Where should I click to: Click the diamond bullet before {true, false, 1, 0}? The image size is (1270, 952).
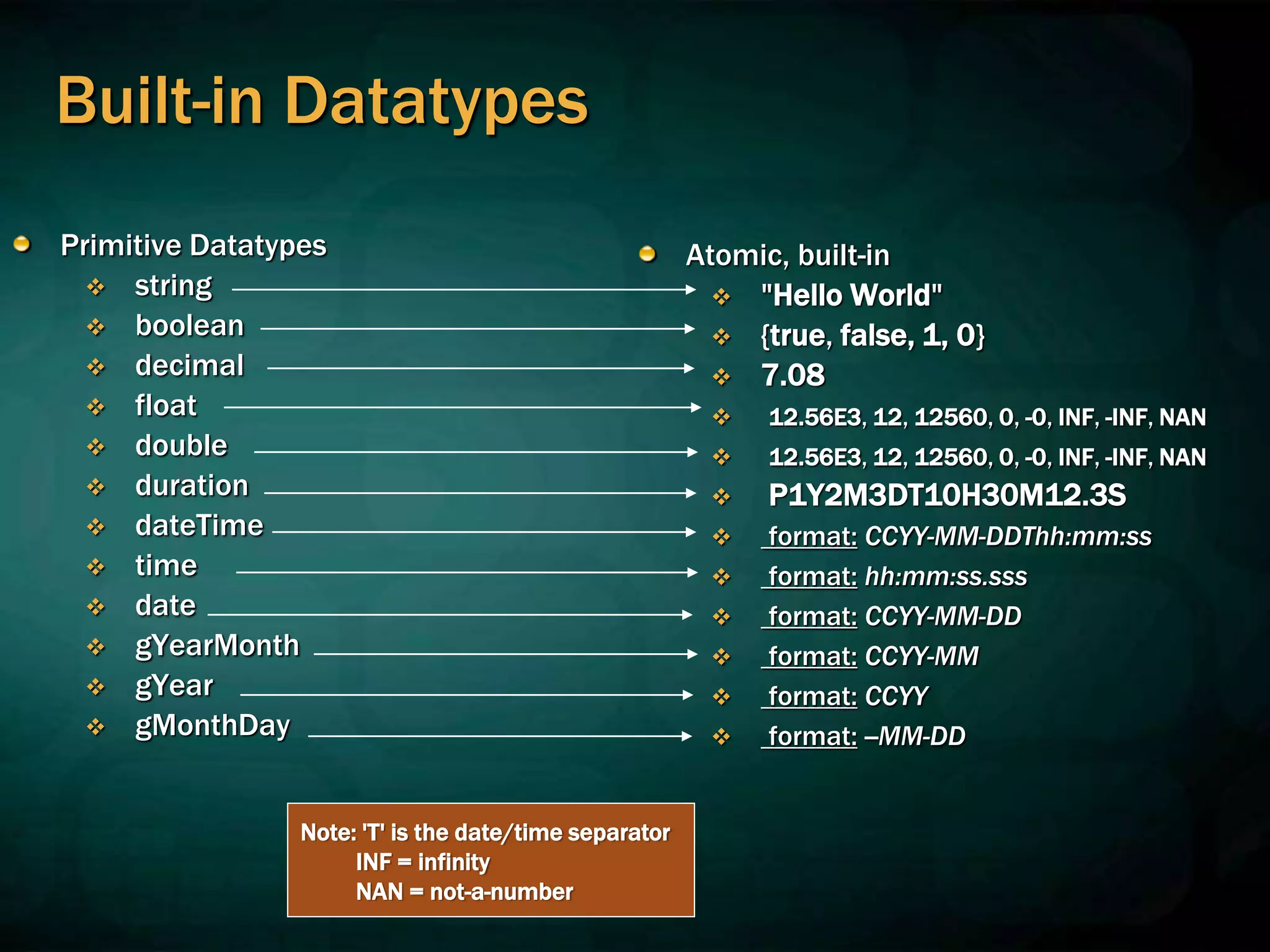click(x=722, y=337)
